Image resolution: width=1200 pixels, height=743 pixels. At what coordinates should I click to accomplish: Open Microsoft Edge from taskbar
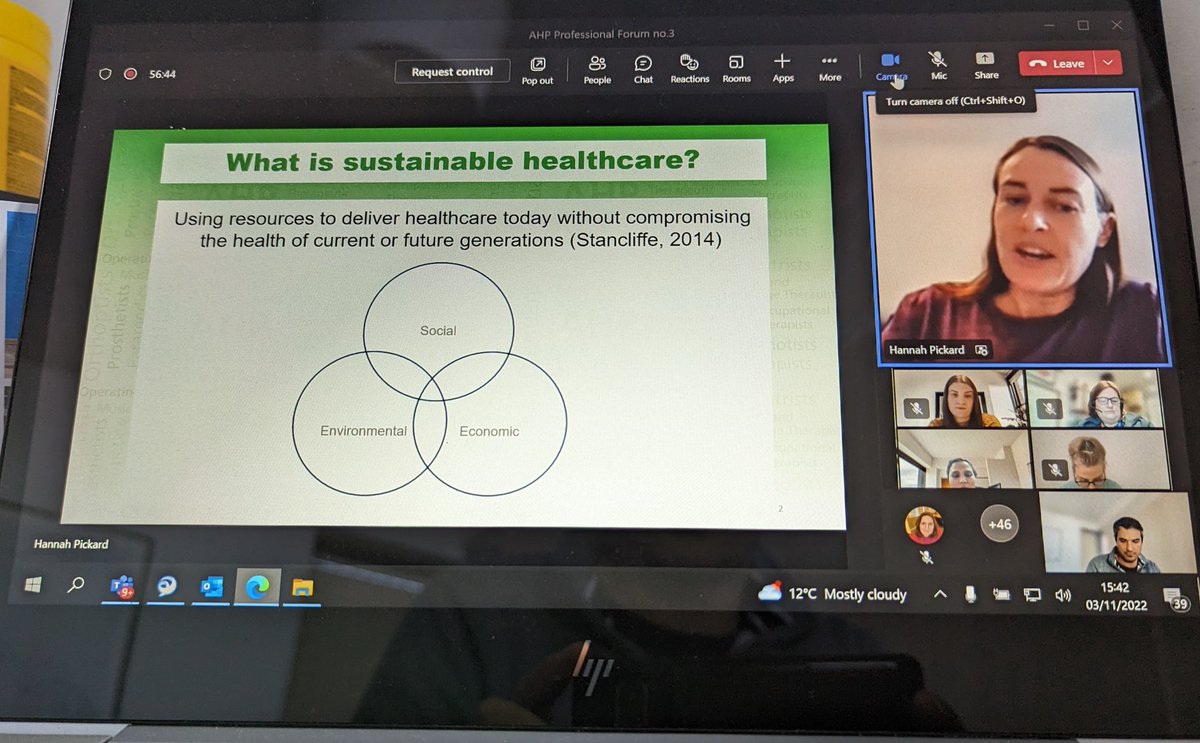(257, 588)
